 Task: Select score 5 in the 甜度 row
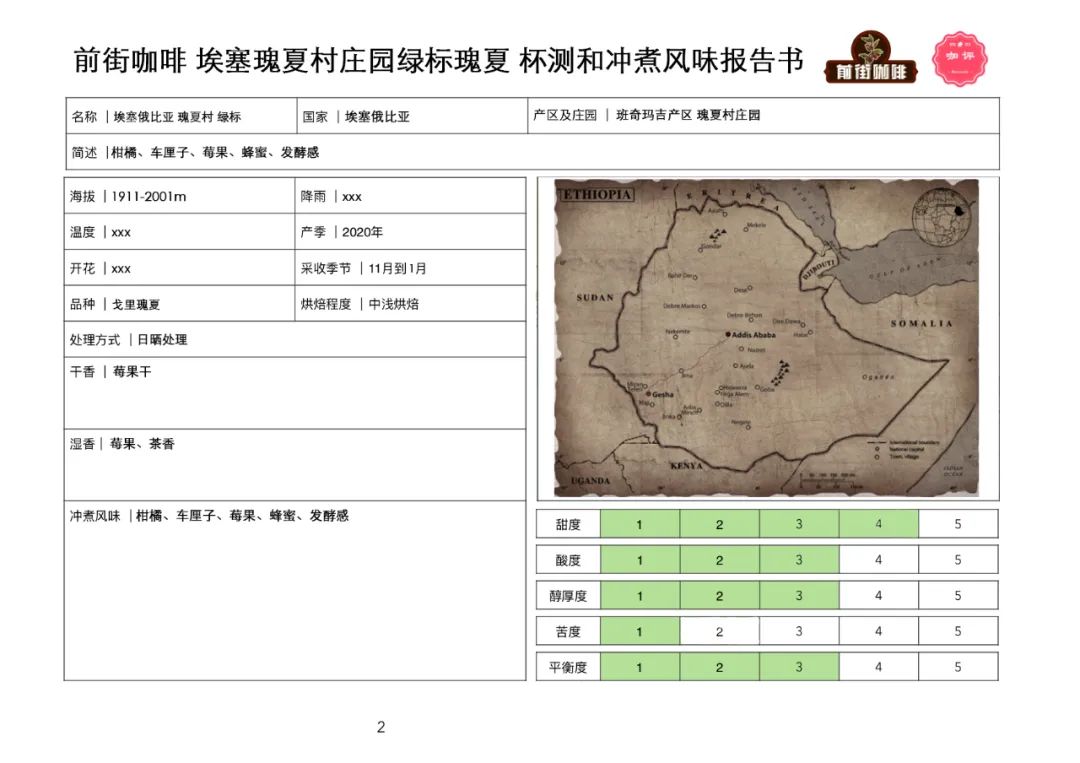[958, 524]
